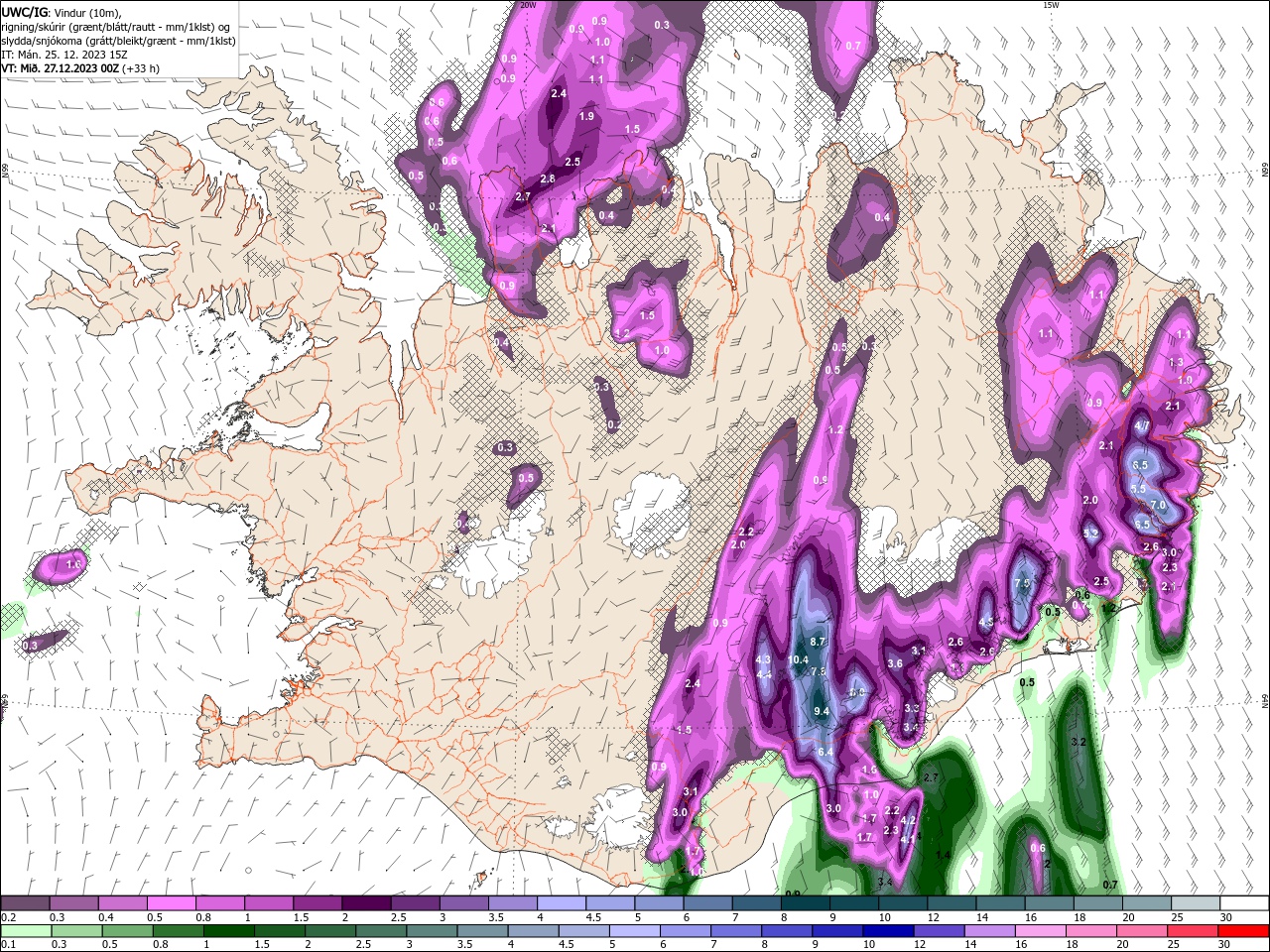The image size is (1270, 952).
Task: Click the 7.8 value label
Action: coord(820,671)
